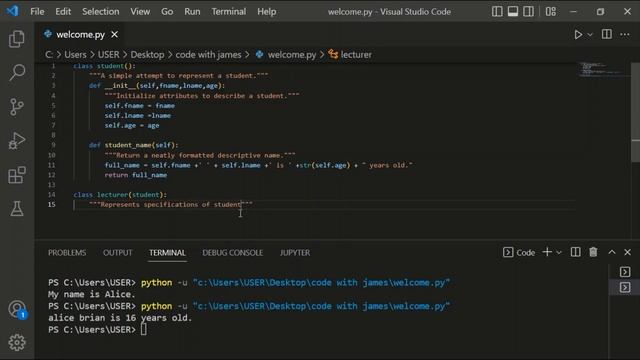Open Customize Layout button

(x=551, y=11)
